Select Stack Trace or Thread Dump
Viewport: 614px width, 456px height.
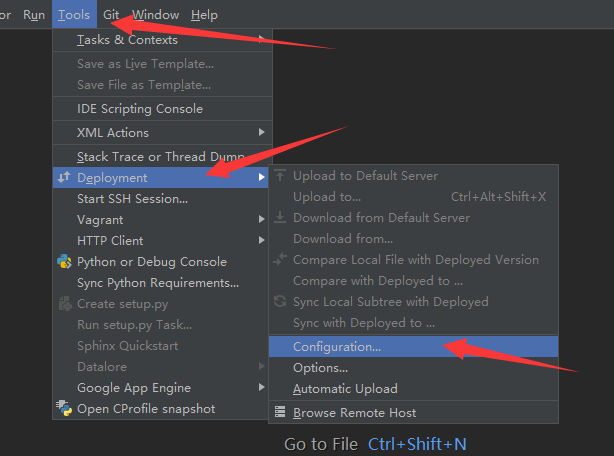[163, 157]
